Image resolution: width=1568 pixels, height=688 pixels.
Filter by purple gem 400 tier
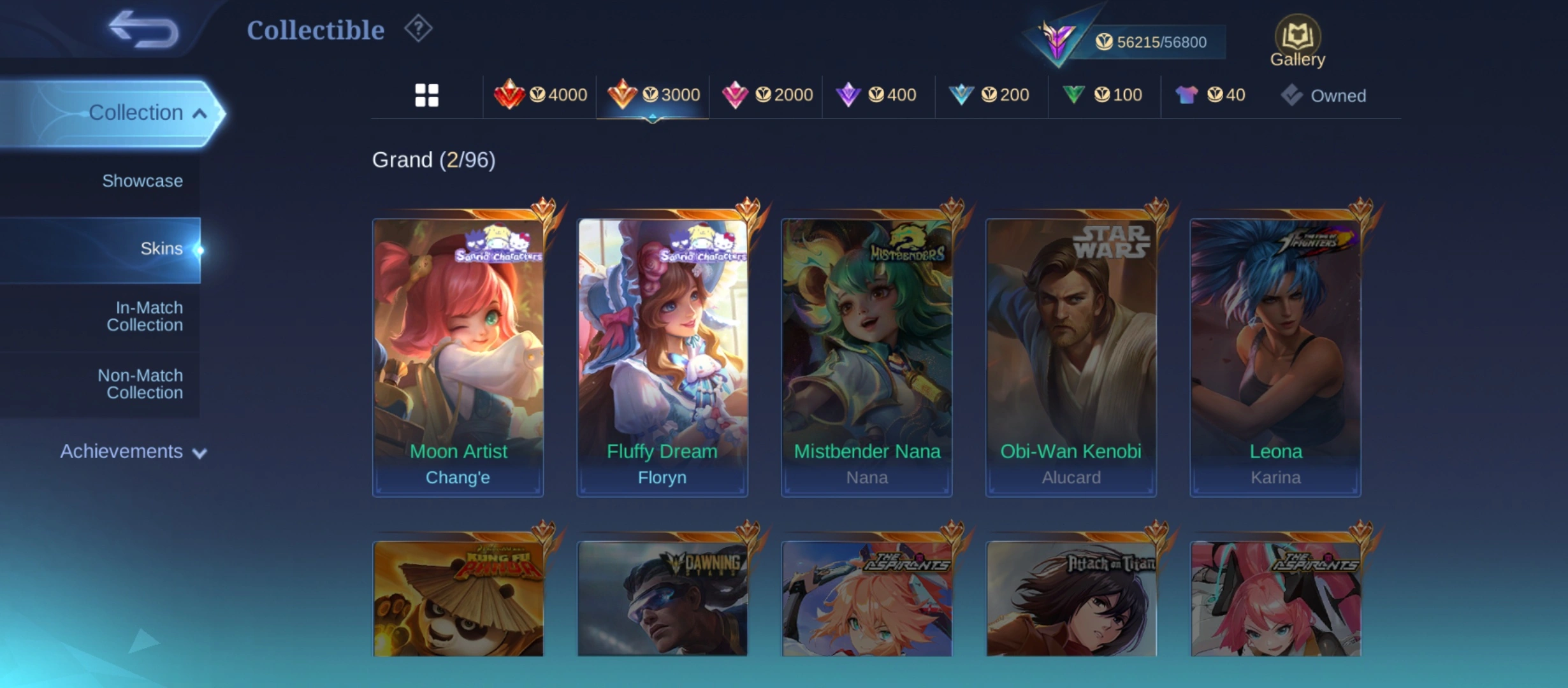point(876,95)
